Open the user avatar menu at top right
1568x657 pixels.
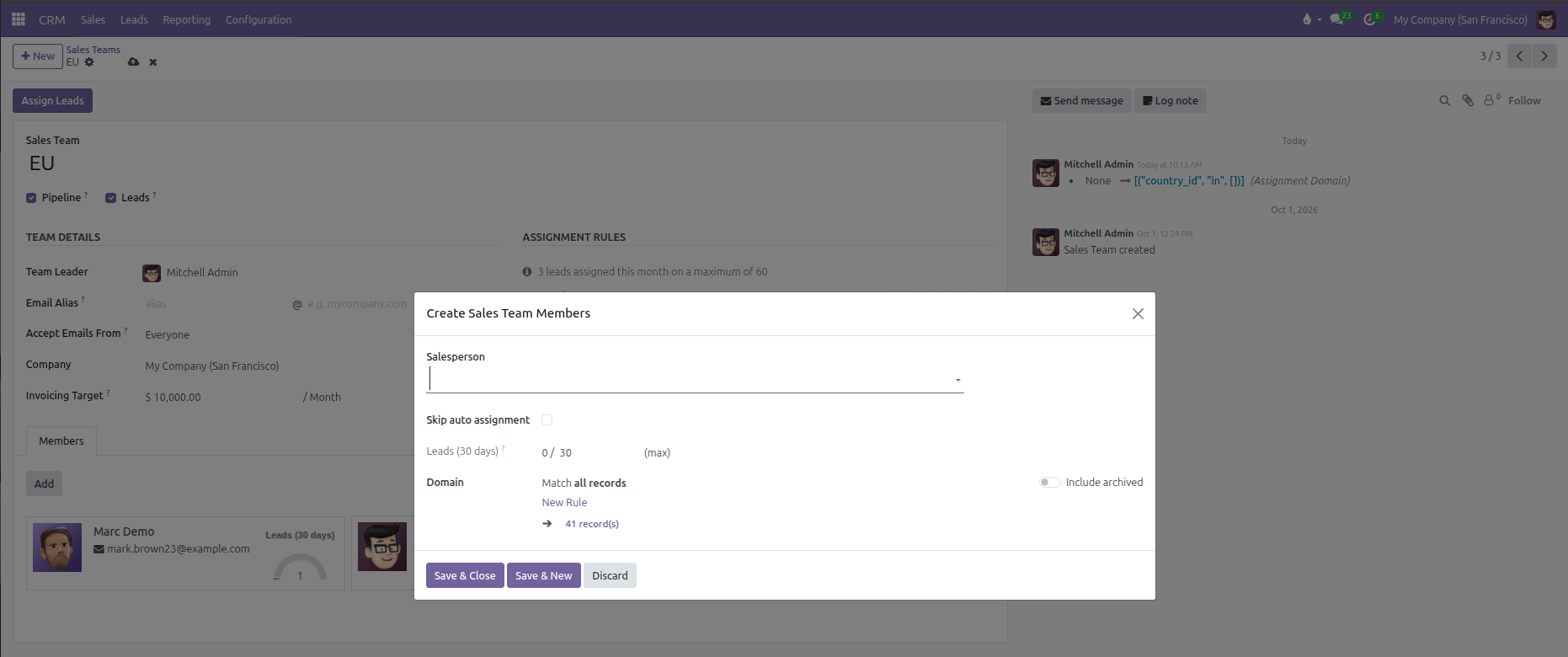coord(1546,19)
